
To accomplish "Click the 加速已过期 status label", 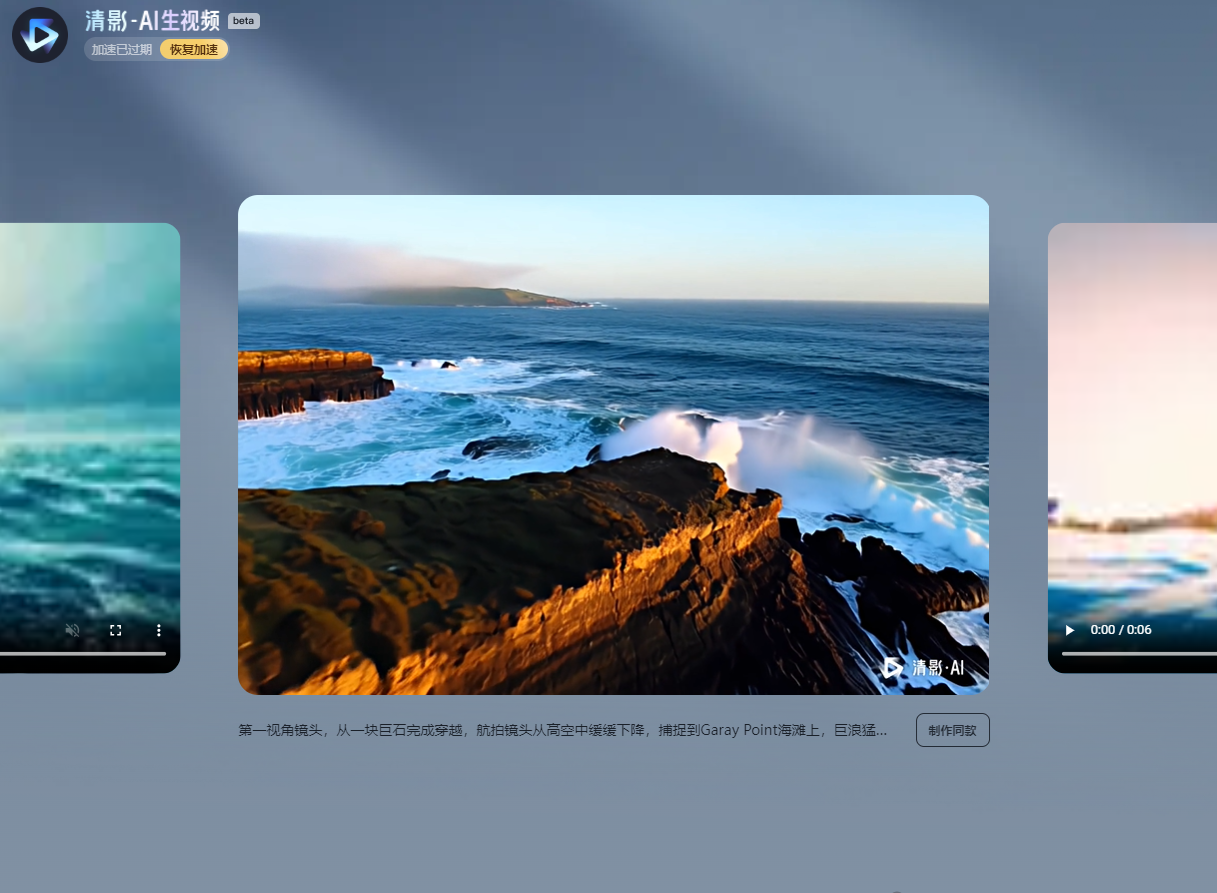I will (x=122, y=50).
